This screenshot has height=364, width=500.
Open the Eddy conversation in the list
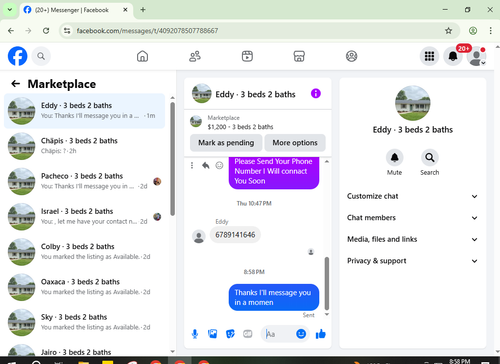pos(84,111)
